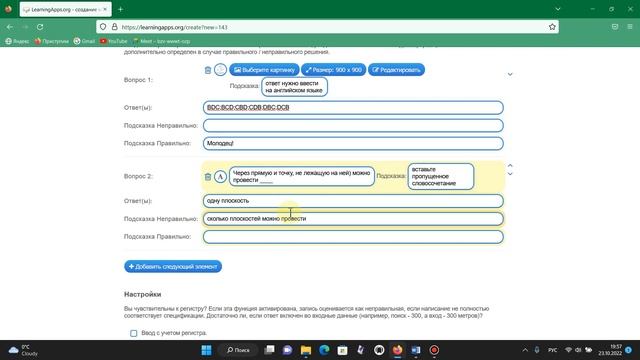Click the shield tracking protection icon
Viewport: 640px width, 360px height.
point(103,27)
